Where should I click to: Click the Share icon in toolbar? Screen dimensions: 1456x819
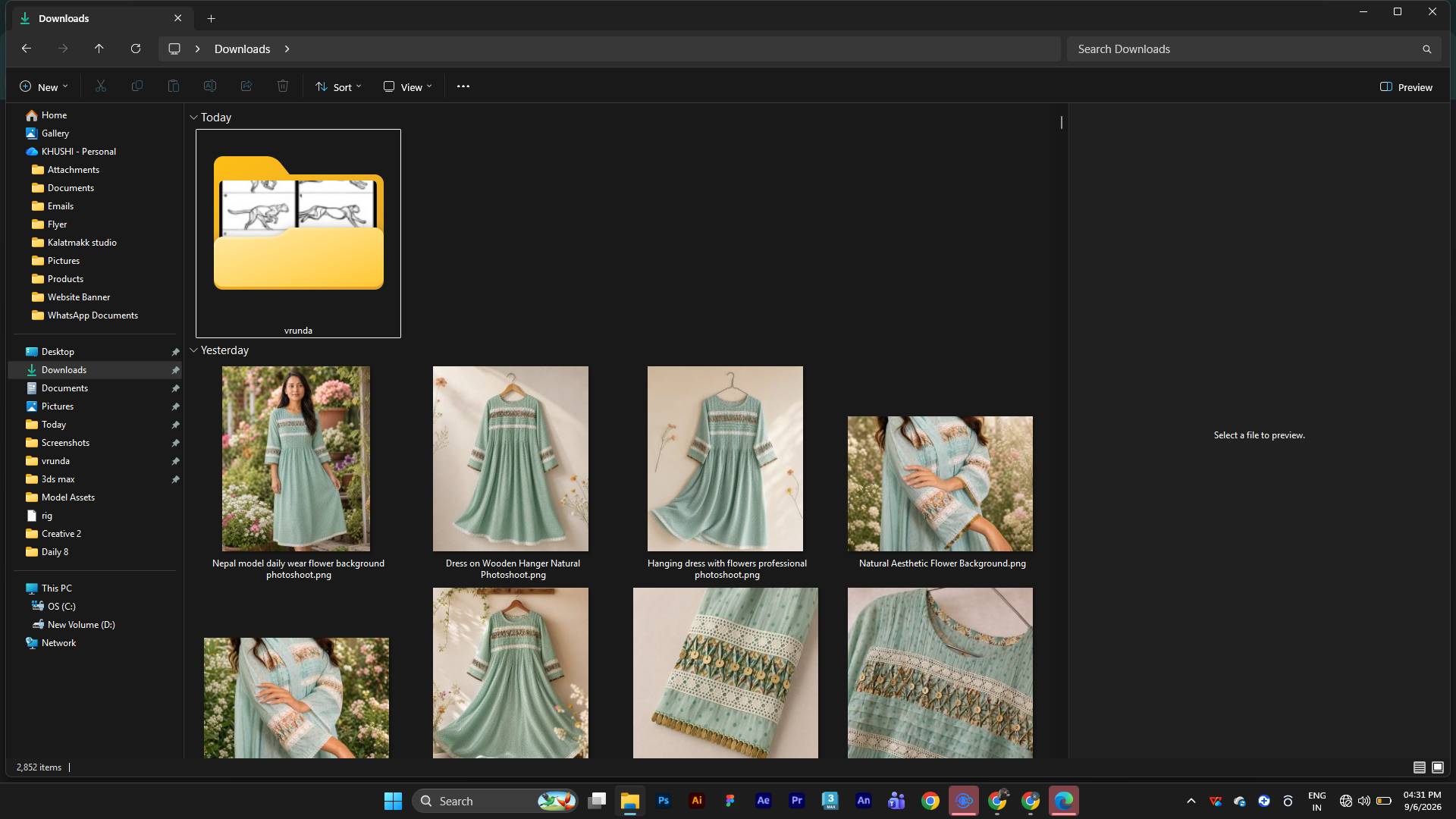pos(246,86)
